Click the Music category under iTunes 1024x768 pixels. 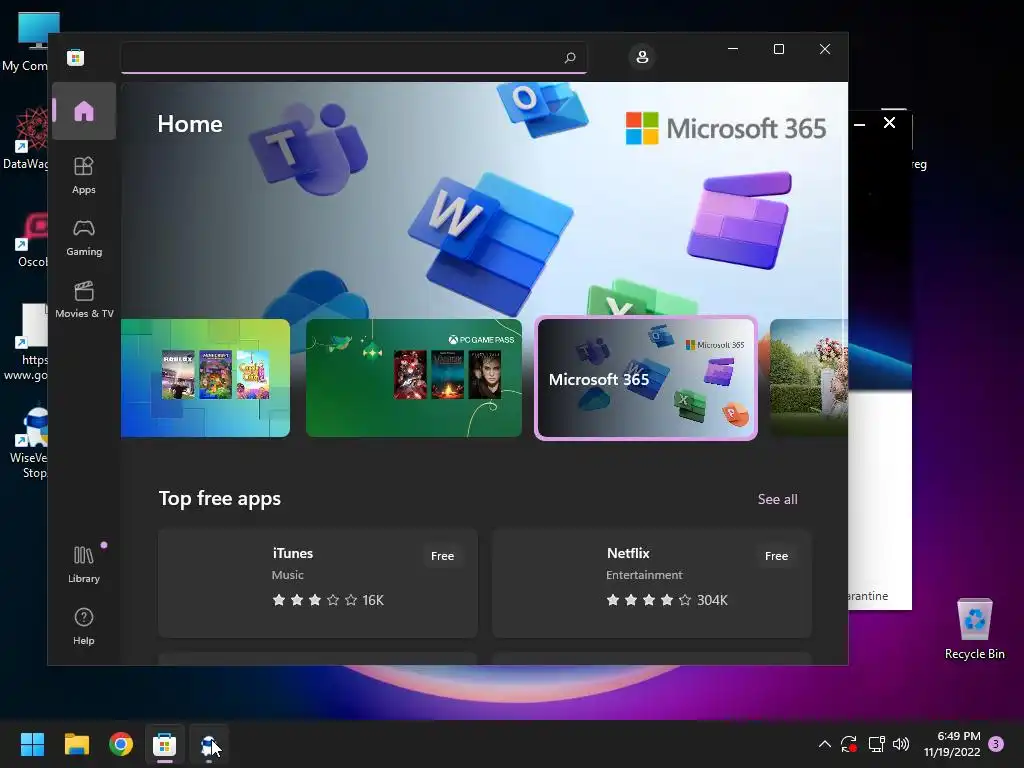pos(287,575)
